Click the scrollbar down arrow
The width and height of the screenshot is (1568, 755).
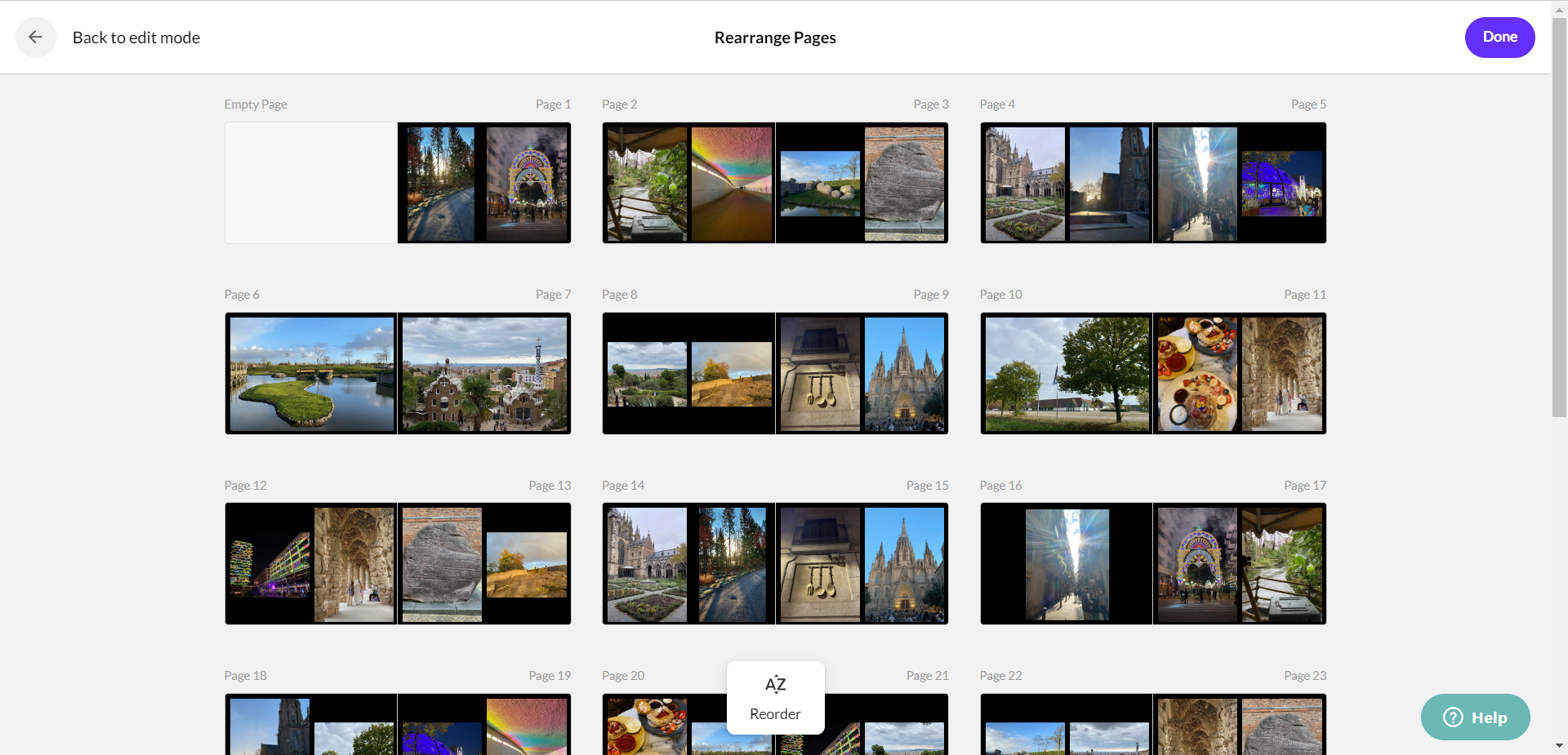pos(1559,745)
